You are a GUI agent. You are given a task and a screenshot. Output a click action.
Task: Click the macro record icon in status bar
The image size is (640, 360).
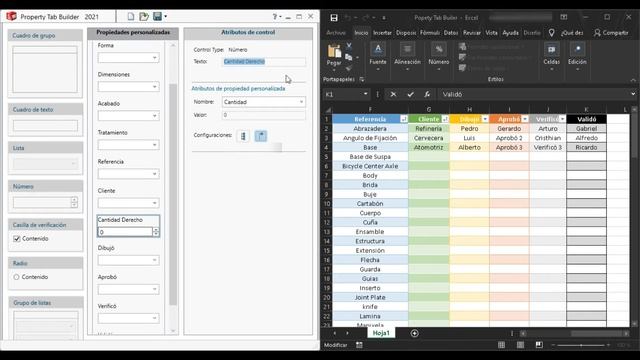(359, 345)
